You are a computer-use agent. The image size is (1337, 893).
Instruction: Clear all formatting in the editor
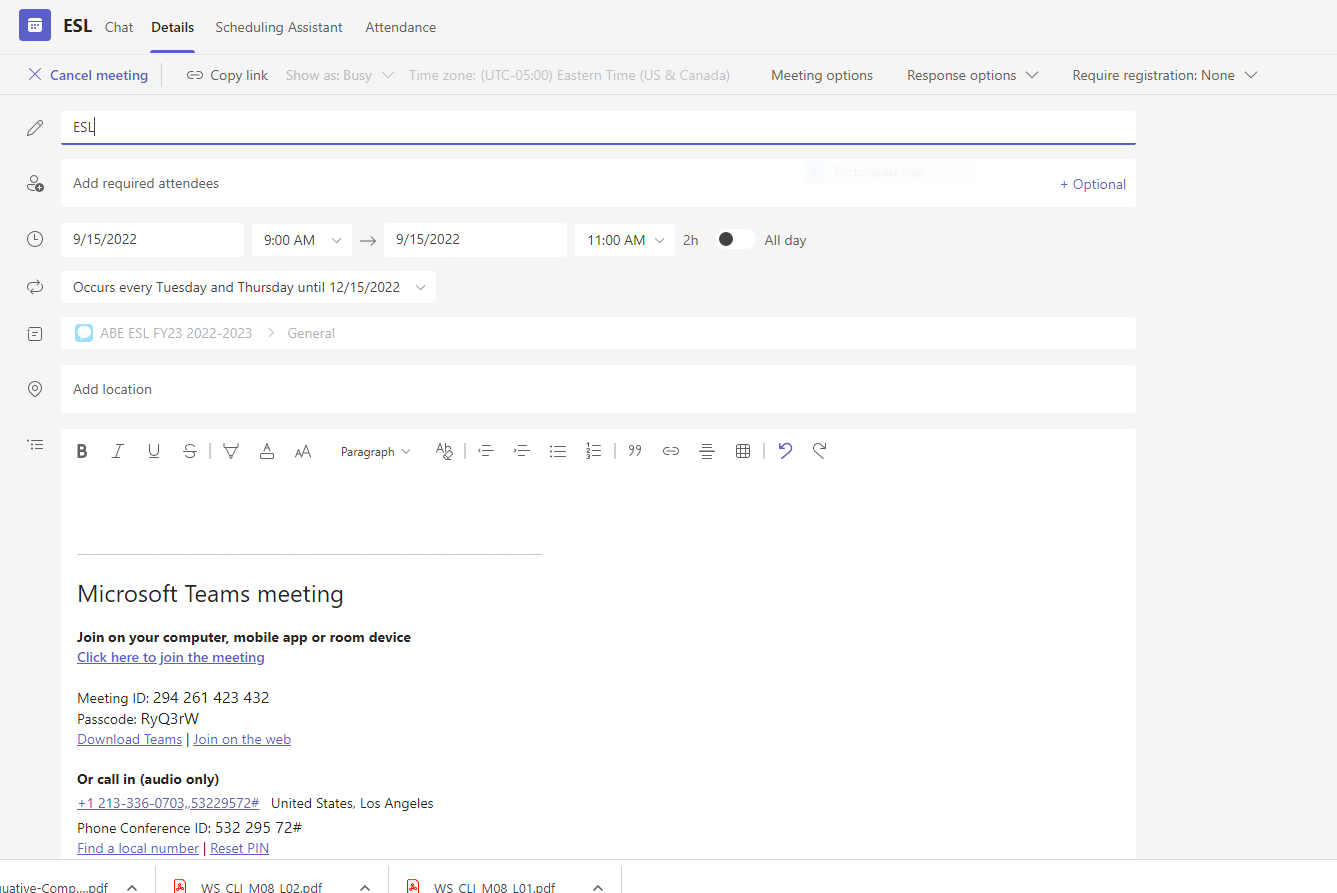coord(444,452)
